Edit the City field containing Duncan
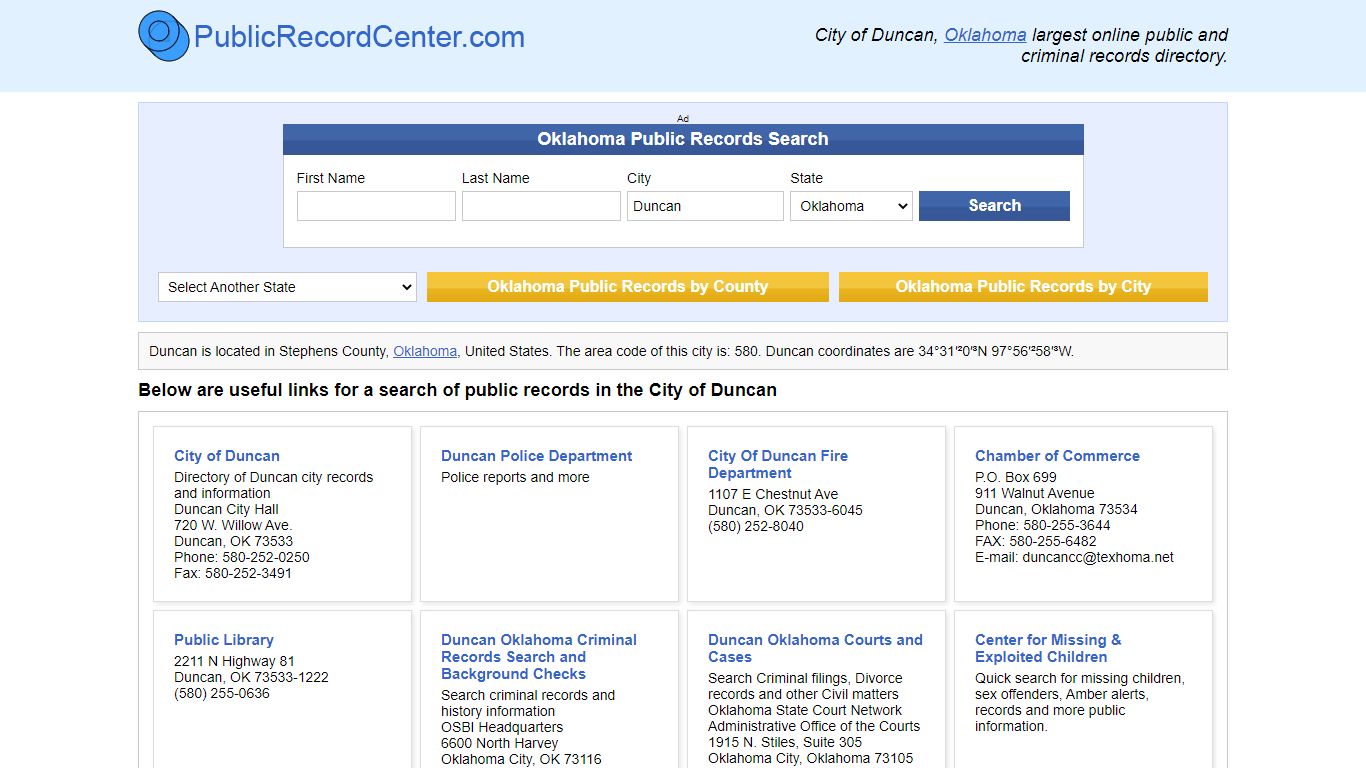Image resolution: width=1366 pixels, height=768 pixels. pyautogui.click(x=705, y=206)
